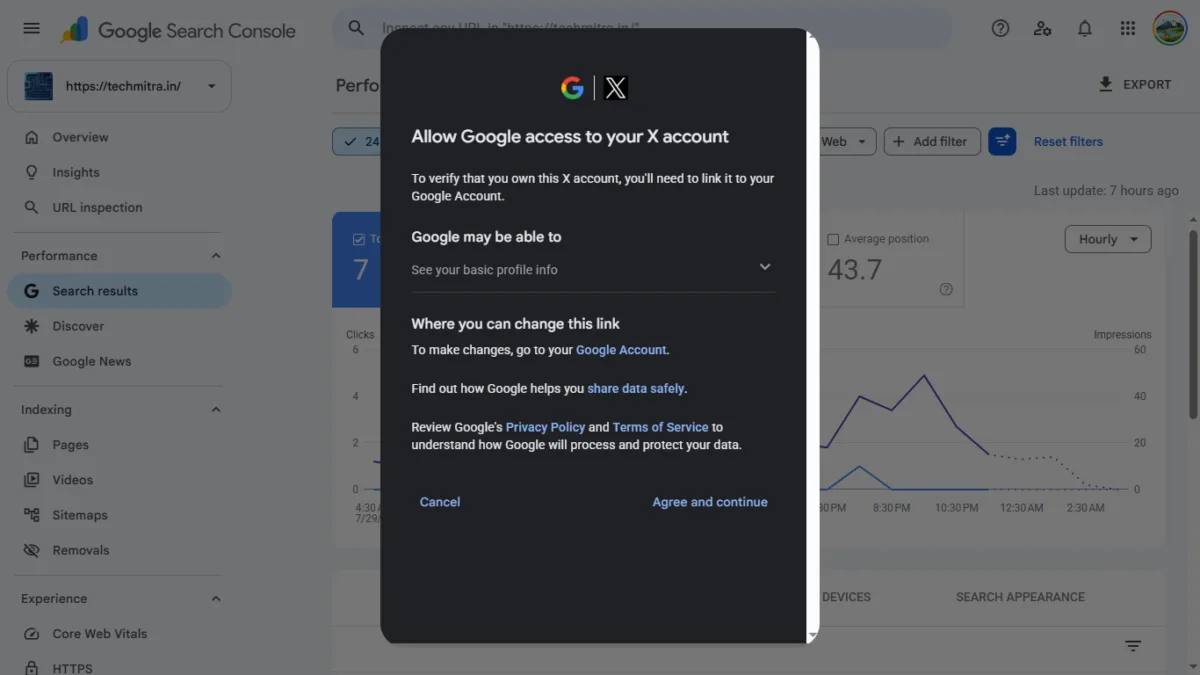Click the blue filter settings icon
1200x675 pixels.
(x=1002, y=142)
